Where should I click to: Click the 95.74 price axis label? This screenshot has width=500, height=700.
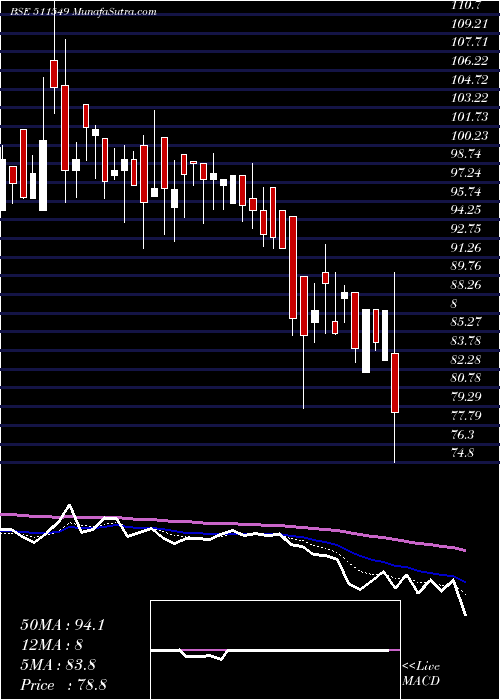(x=467, y=192)
